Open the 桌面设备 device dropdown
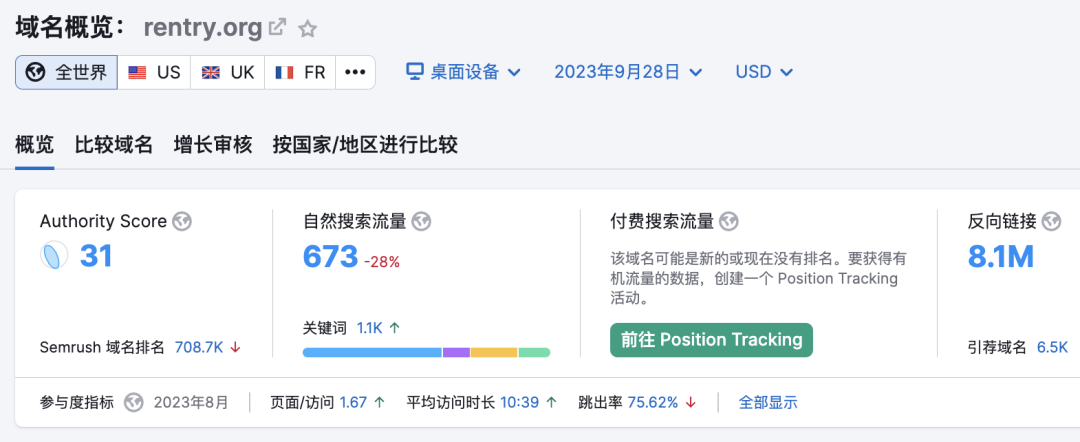The height and width of the screenshot is (442, 1080). pyautogui.click(x=463, y=72)
